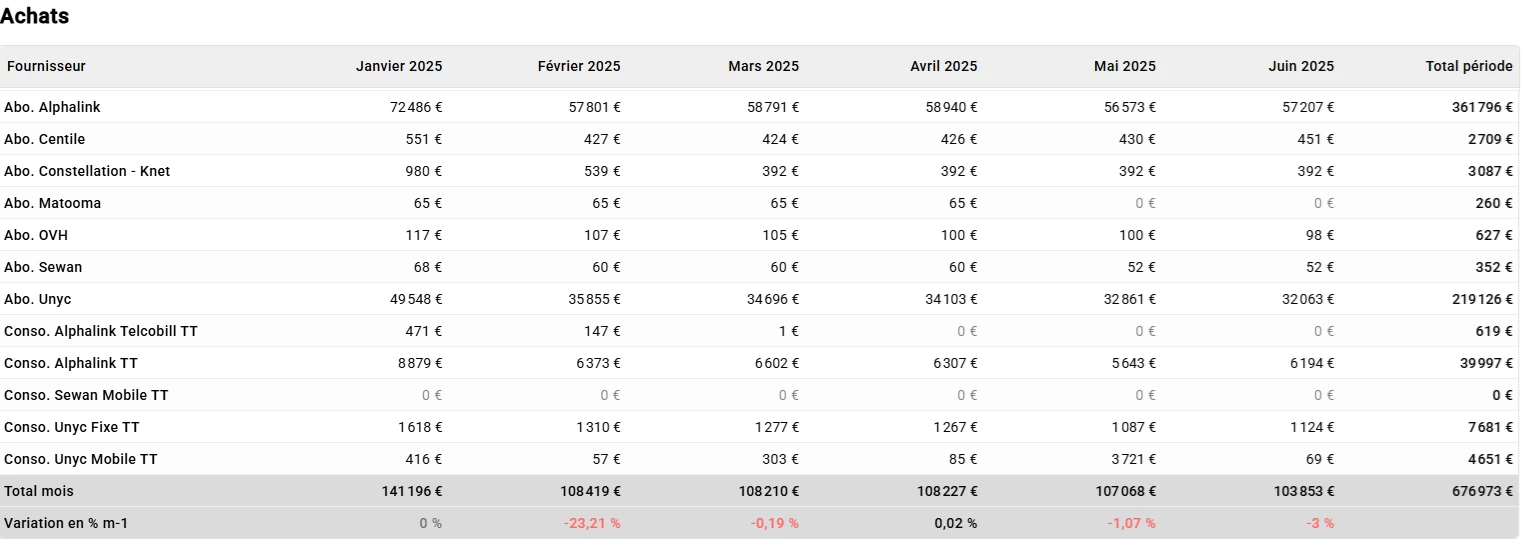The image size is (1523, 548).
Task: Click Abo. OVH March value 105 €
Action: coord(781,235)
